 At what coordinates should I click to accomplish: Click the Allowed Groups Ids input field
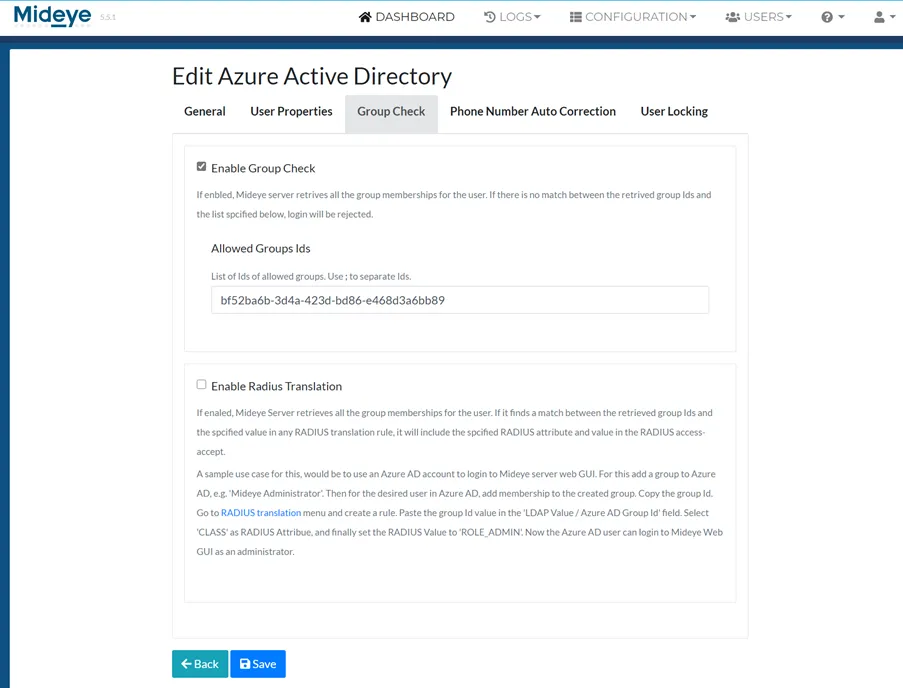(459, 299)
